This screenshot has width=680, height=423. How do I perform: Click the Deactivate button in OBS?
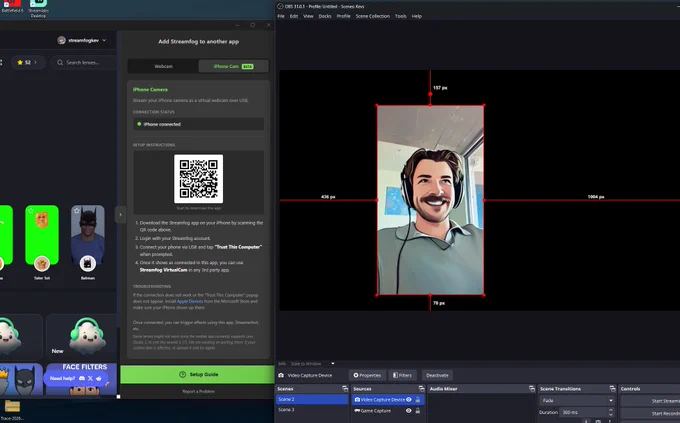[437, 375]
